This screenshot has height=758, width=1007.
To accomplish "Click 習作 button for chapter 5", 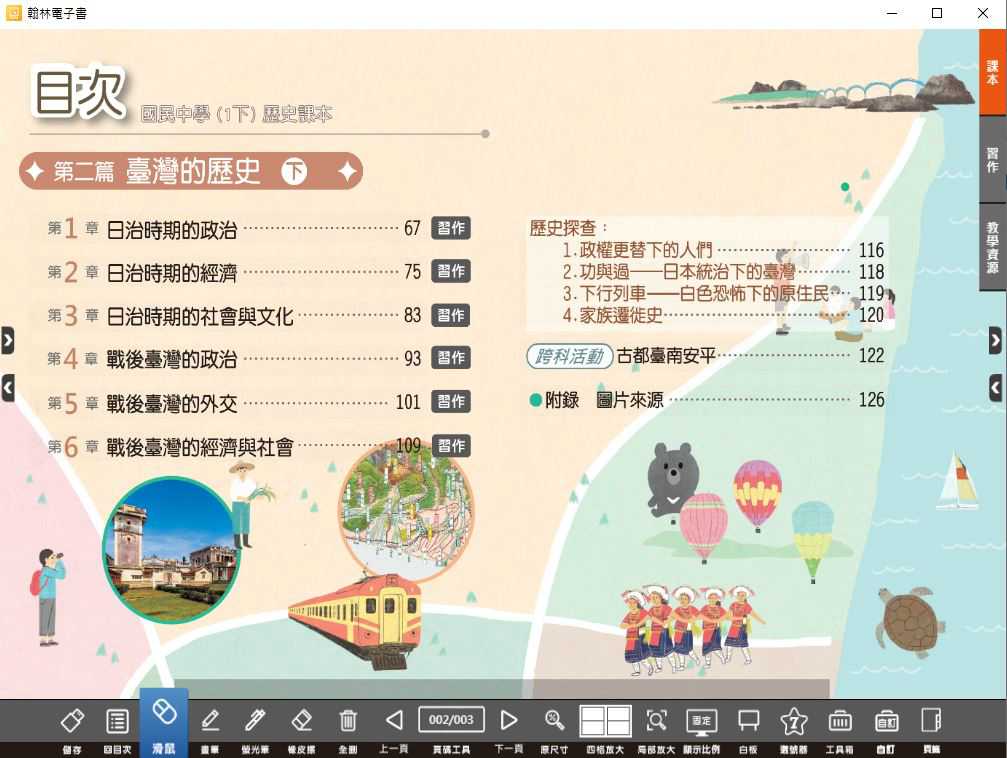I will click(x=451, y=401).
